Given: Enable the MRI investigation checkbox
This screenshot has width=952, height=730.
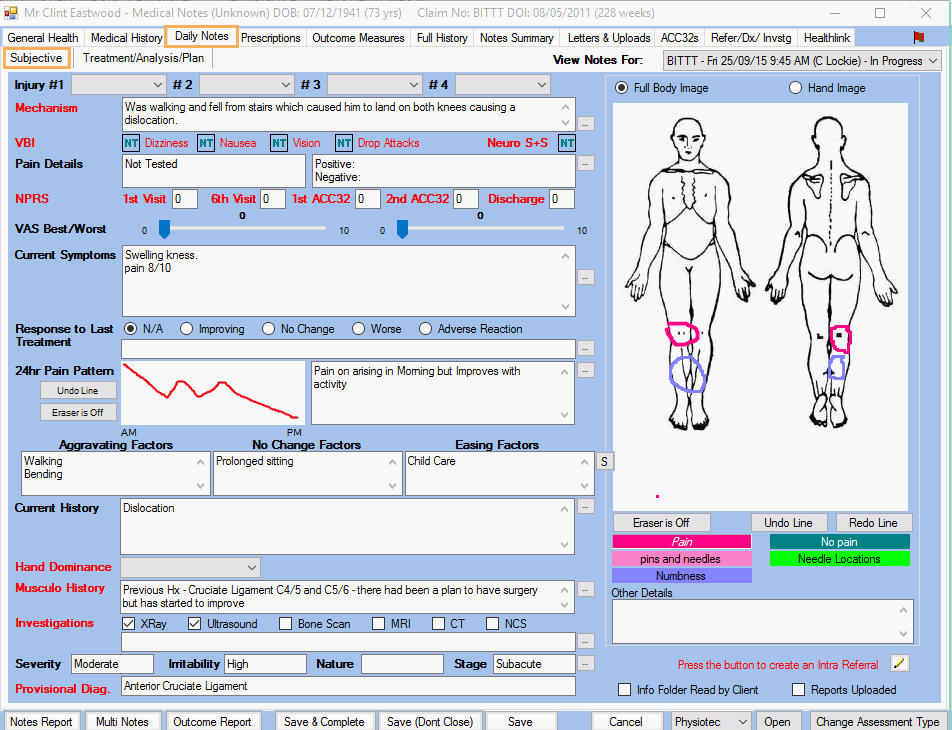Looking at the screenshot, I should pos(380,624).
